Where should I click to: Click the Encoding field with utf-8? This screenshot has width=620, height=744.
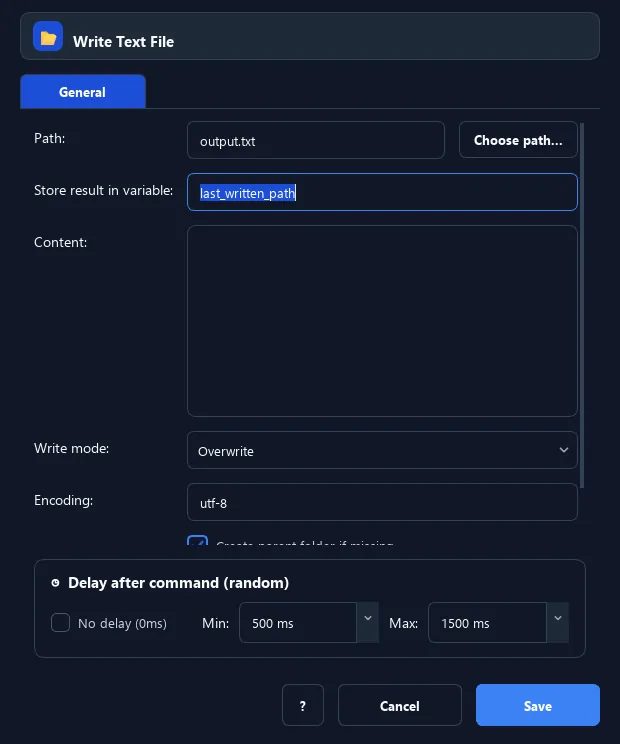(382, 502)
